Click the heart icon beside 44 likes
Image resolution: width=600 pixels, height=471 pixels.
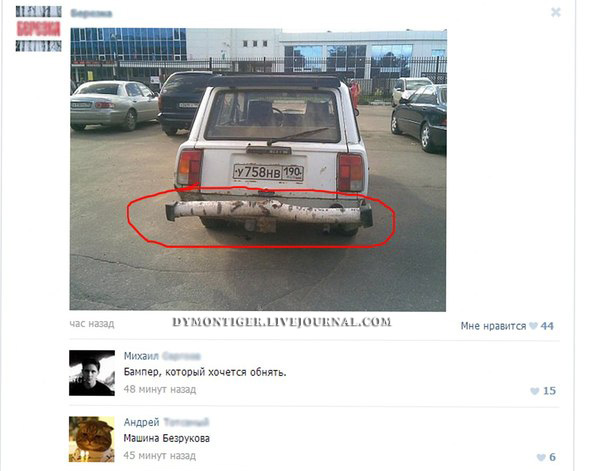coord(533,326)
